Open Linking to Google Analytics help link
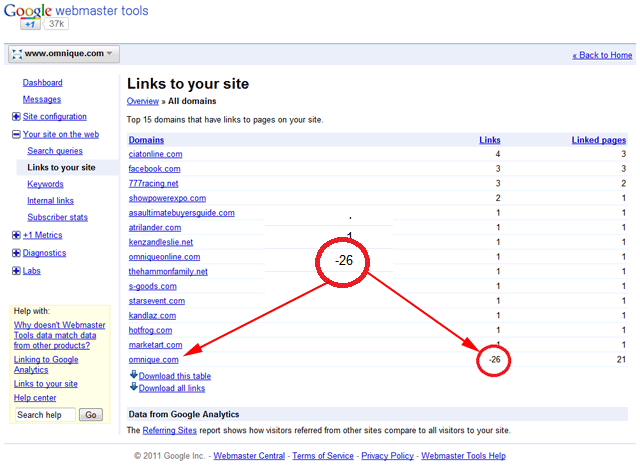 46,365
